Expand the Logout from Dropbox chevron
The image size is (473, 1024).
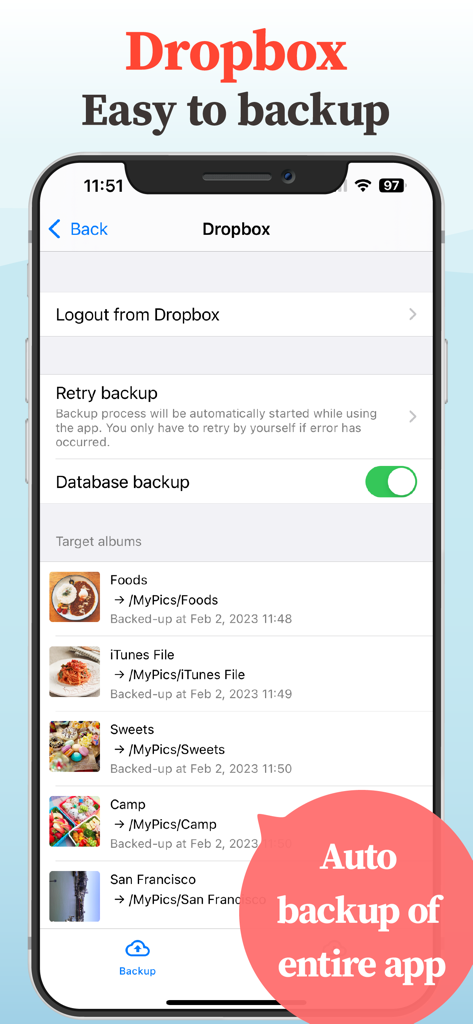412,315
